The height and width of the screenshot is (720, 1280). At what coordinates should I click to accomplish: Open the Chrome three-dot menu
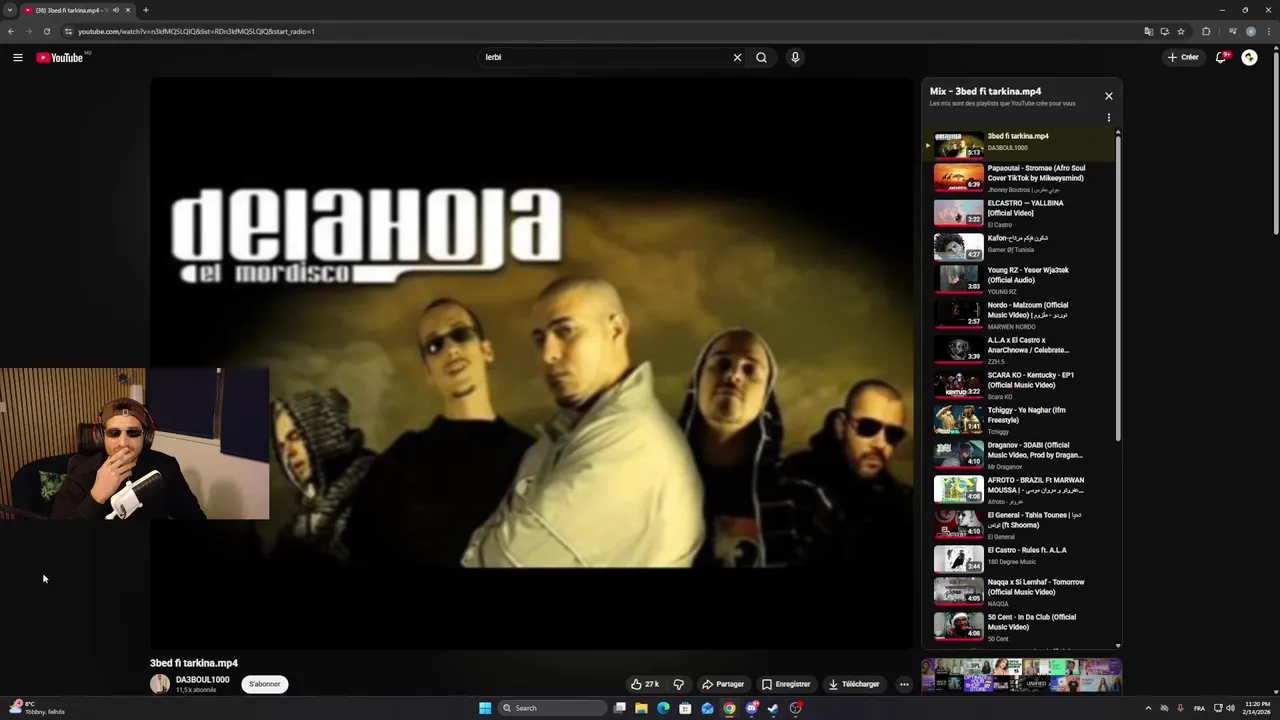[1269, 31]
